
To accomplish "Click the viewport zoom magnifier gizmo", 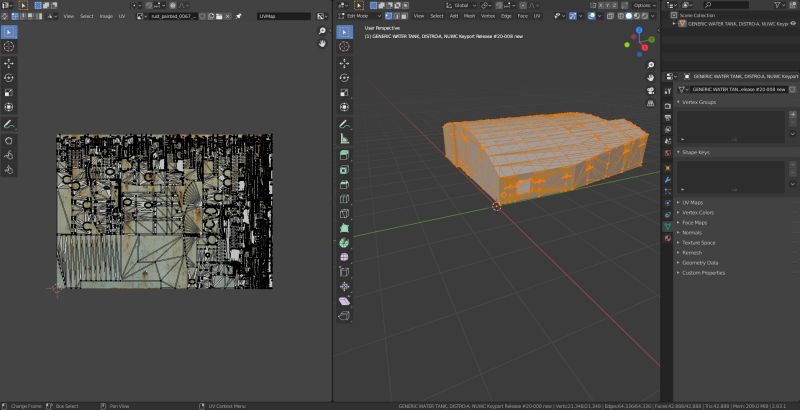I will coord(651,65).
